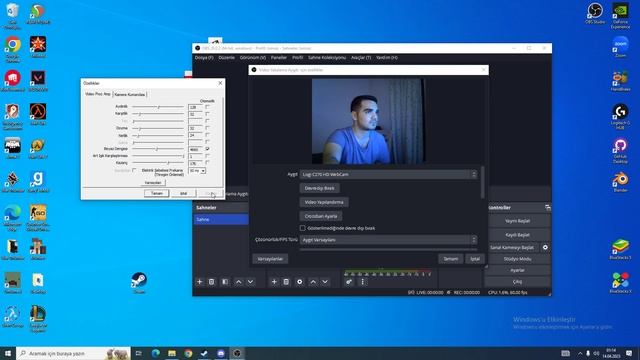Image resolution: width=640 pixels, height=360 pixels.
Task: Move scene down with the arrow icon
Action: pos(250,282)
